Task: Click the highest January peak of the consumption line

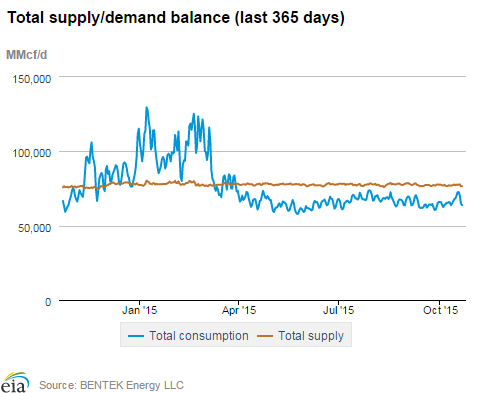Action: coord(146,108)
